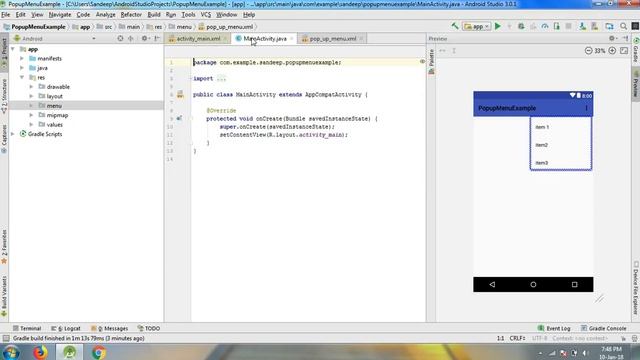
Task: Expand Gradle Scripts node
Action: tap(13, 134)
